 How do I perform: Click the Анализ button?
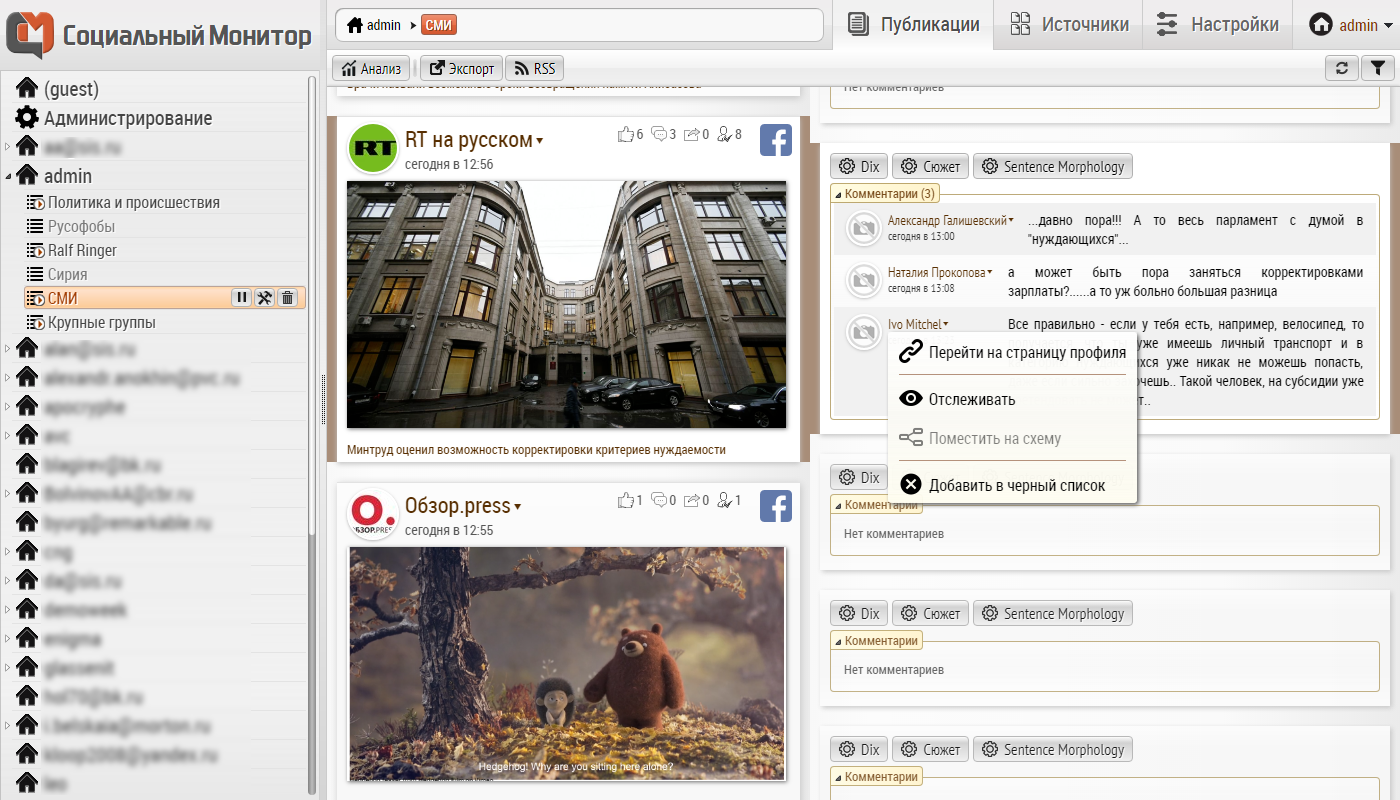[x=371, y=68]
